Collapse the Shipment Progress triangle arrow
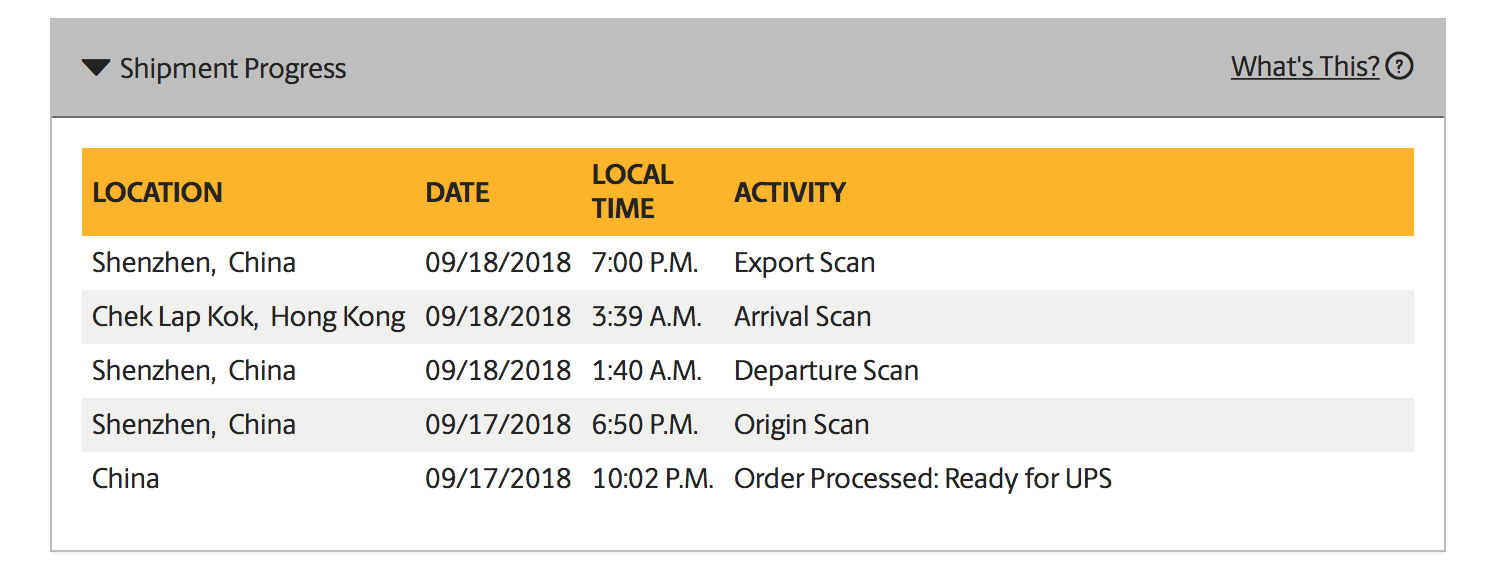Screen dimensions: 1500x578 click(x=96, y=68)
